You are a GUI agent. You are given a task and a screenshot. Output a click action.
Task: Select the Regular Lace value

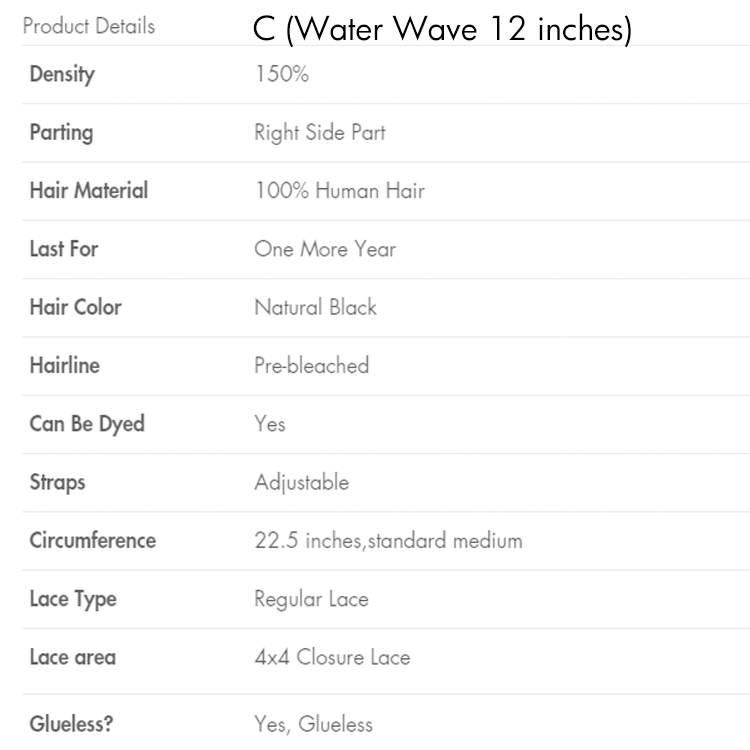(x=311, y=599)
